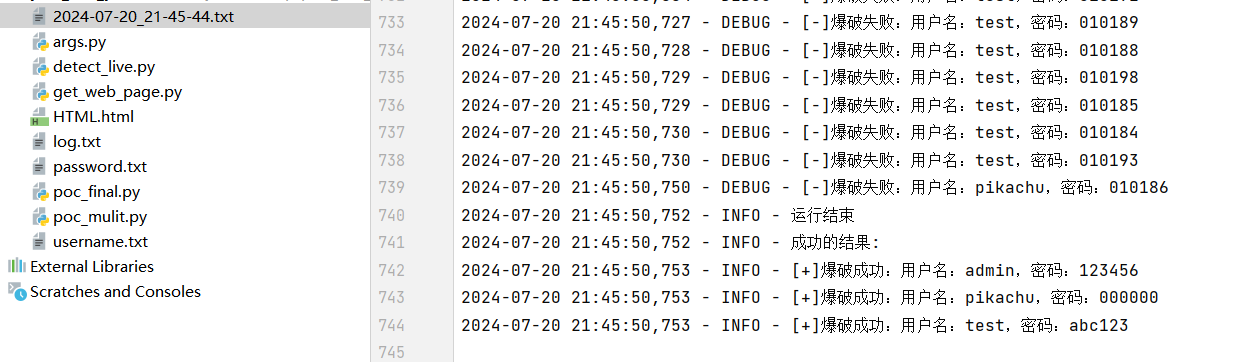Image resolution: width=1255 pixels, height=362 pixels.
Task: Click the HTML.html file icon
Action: (40, 117)
